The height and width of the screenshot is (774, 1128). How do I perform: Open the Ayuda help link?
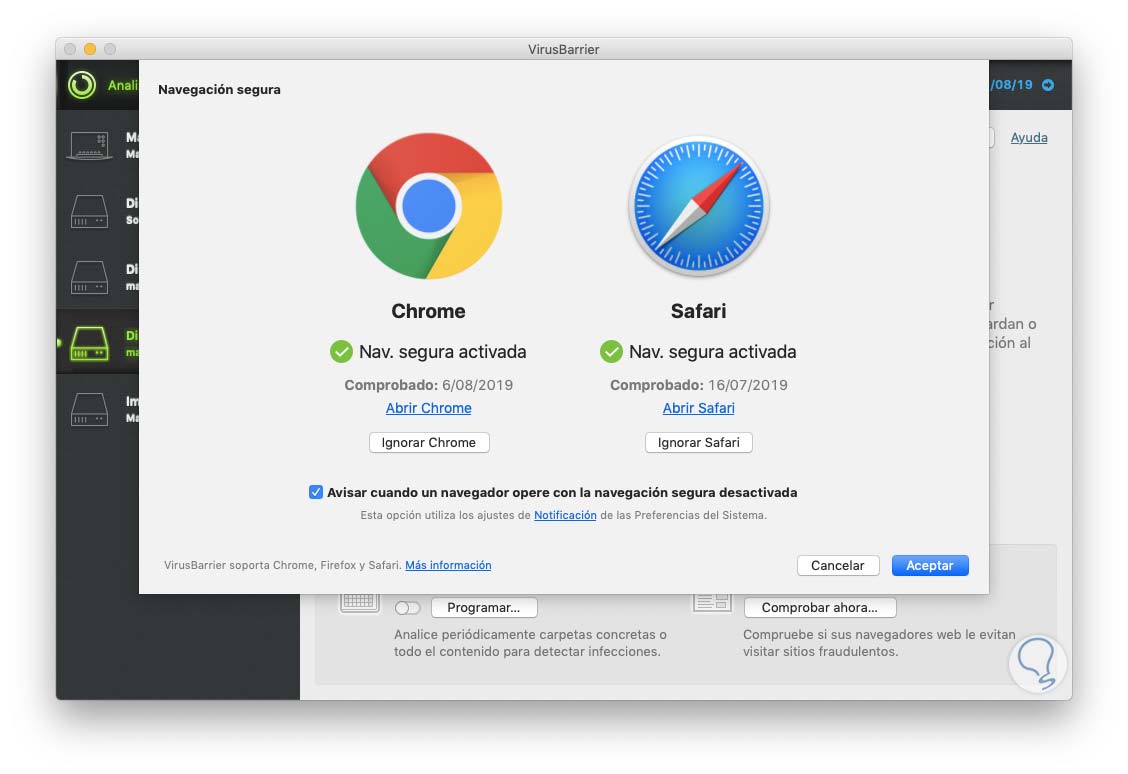pos(1029,137)
